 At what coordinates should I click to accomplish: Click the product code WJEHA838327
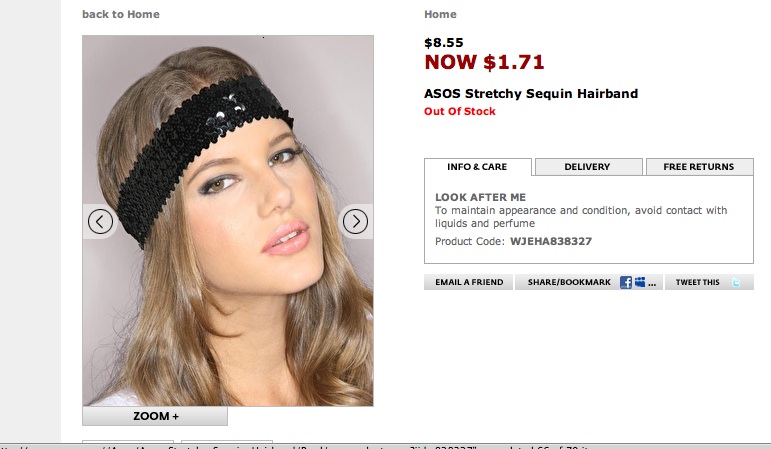click(551, 241)
